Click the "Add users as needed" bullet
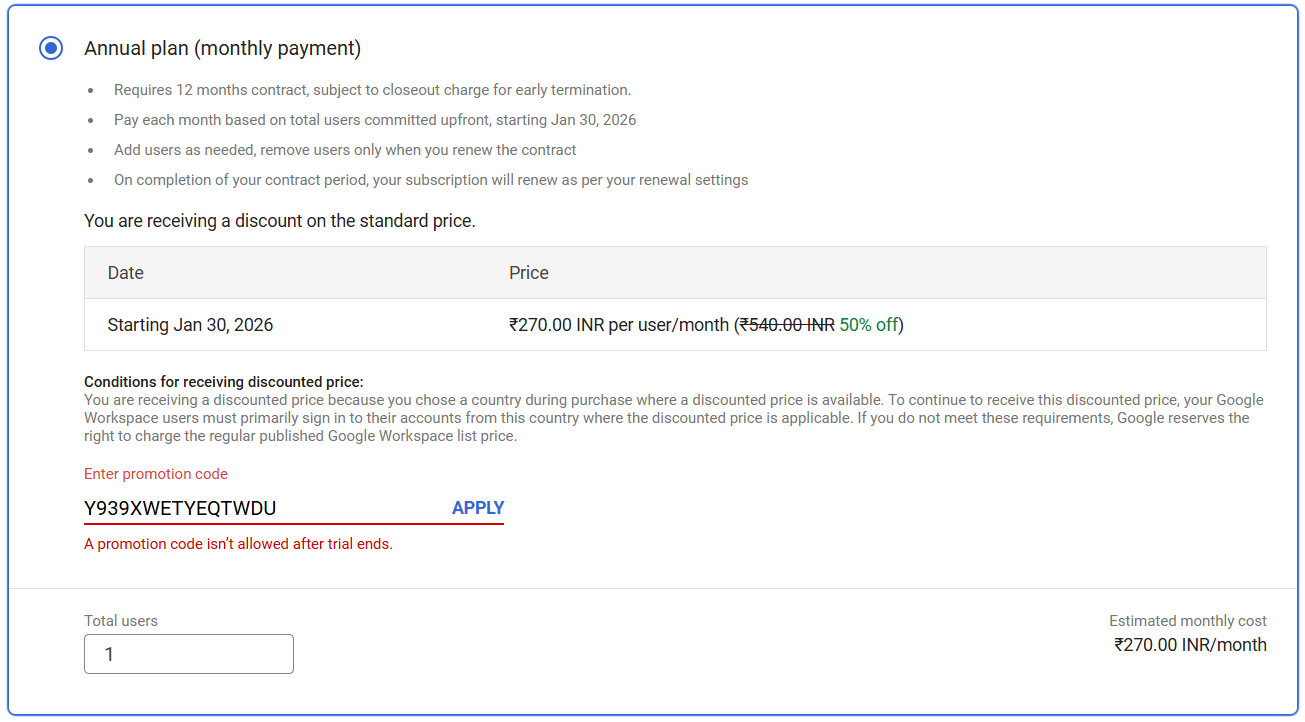1305x722 pixels. [x=345, y=150]
